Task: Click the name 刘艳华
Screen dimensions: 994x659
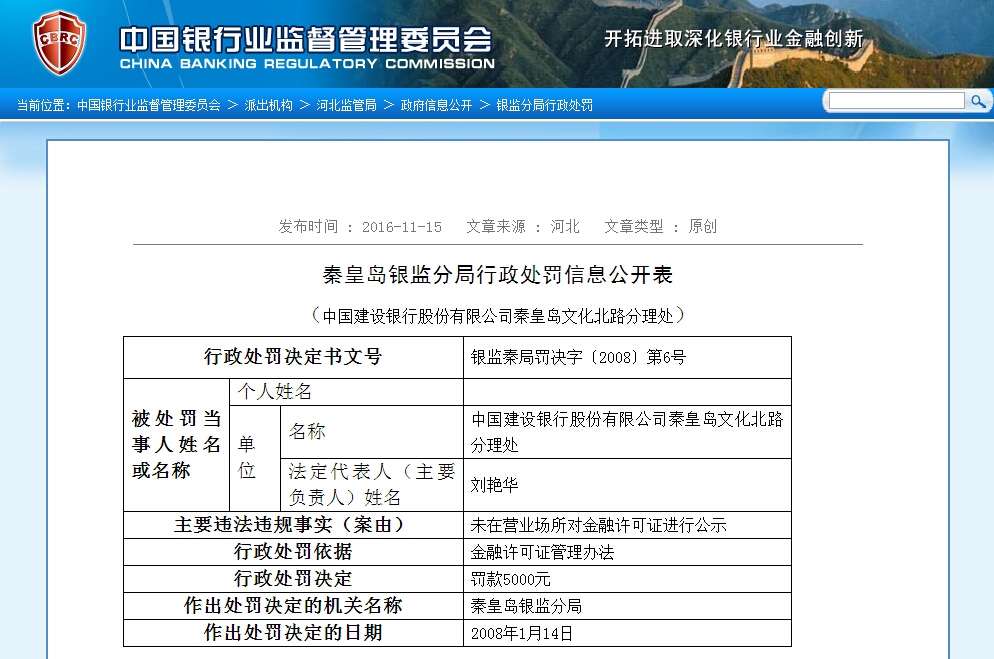Action: pyautogui.click(x=494, y=485)
